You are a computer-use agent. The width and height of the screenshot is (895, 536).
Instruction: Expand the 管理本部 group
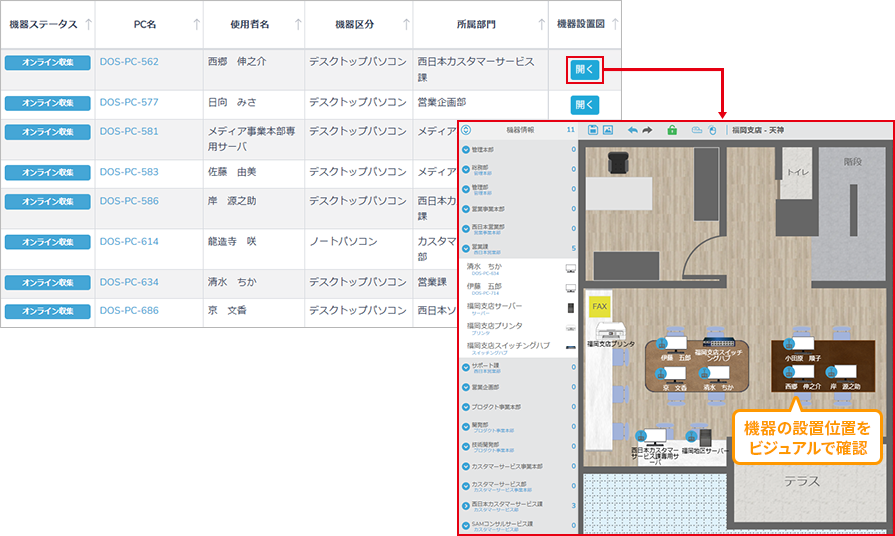click(x=466, y=150)
